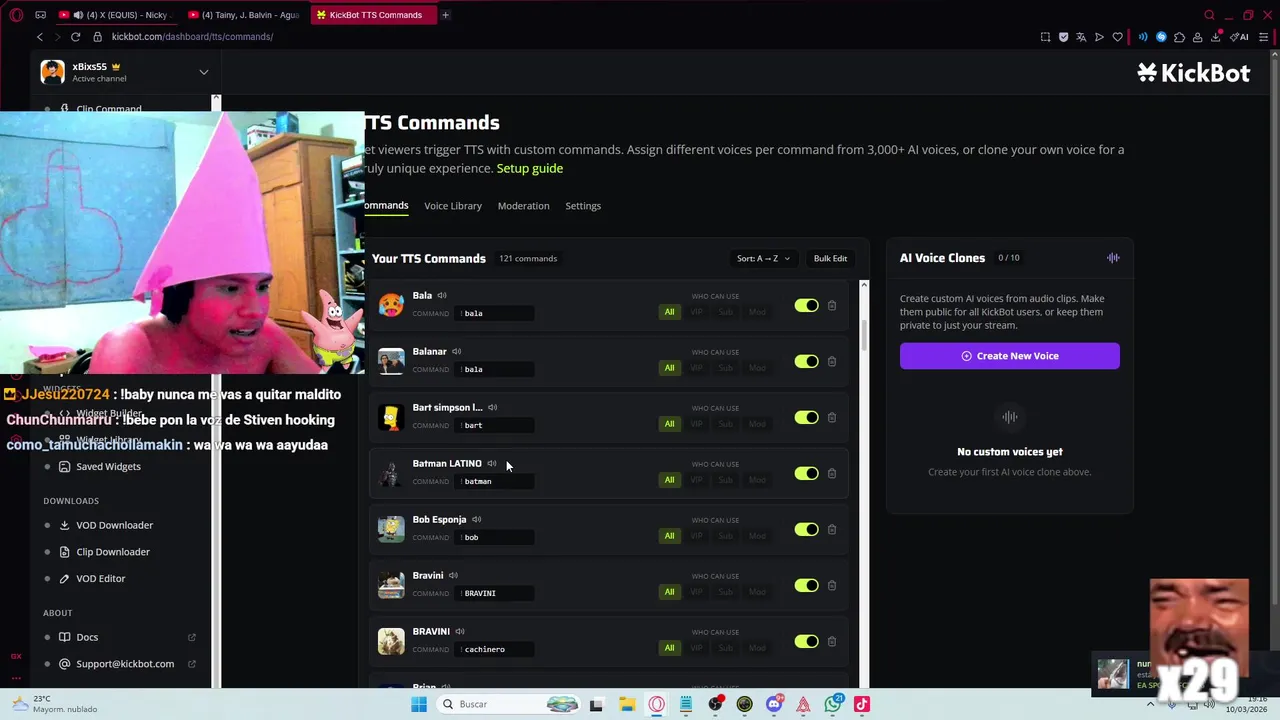
Task: Set Bala access to All
Action: (670, 312)
